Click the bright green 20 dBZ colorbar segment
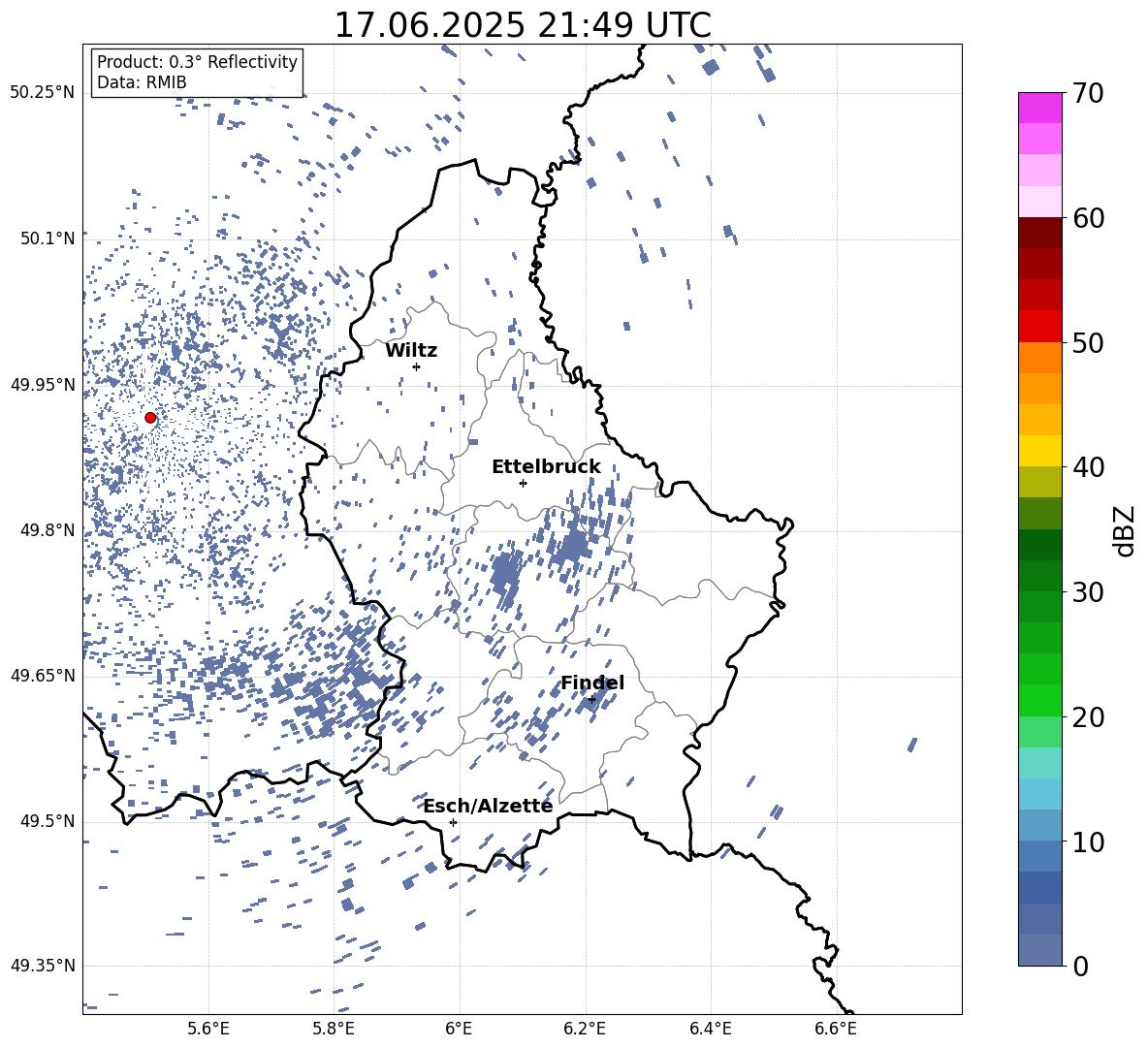1148x1048 pixels. point(1039,700)
